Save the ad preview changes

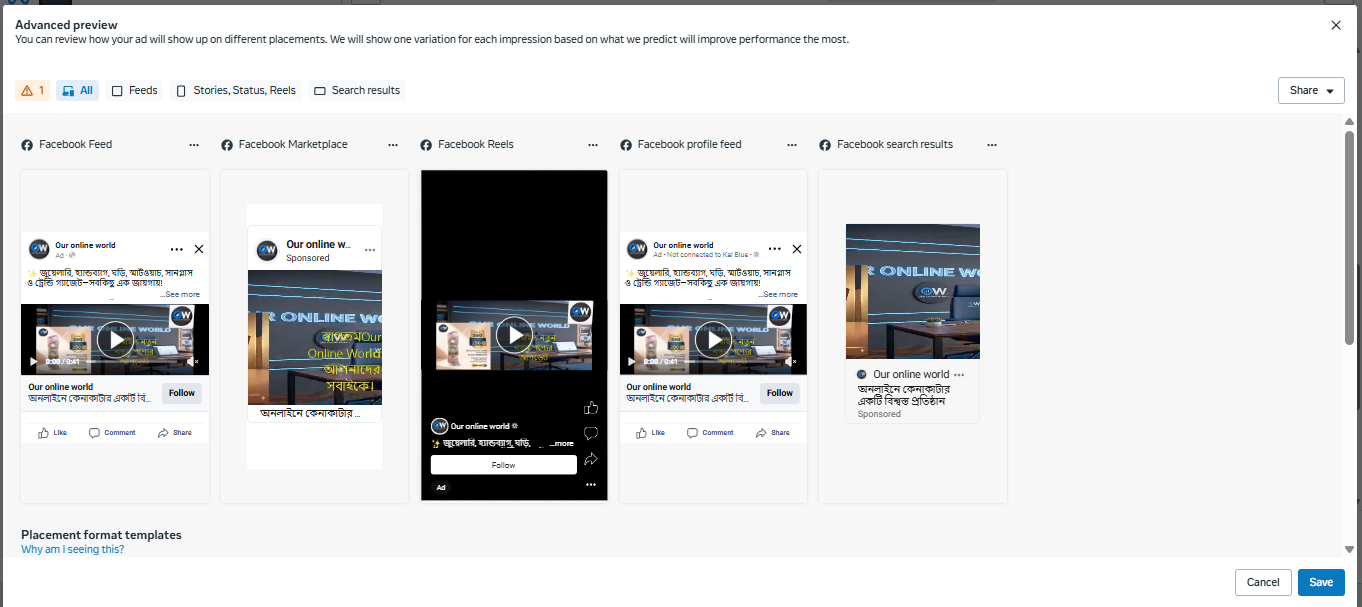tap(1321, 582)
